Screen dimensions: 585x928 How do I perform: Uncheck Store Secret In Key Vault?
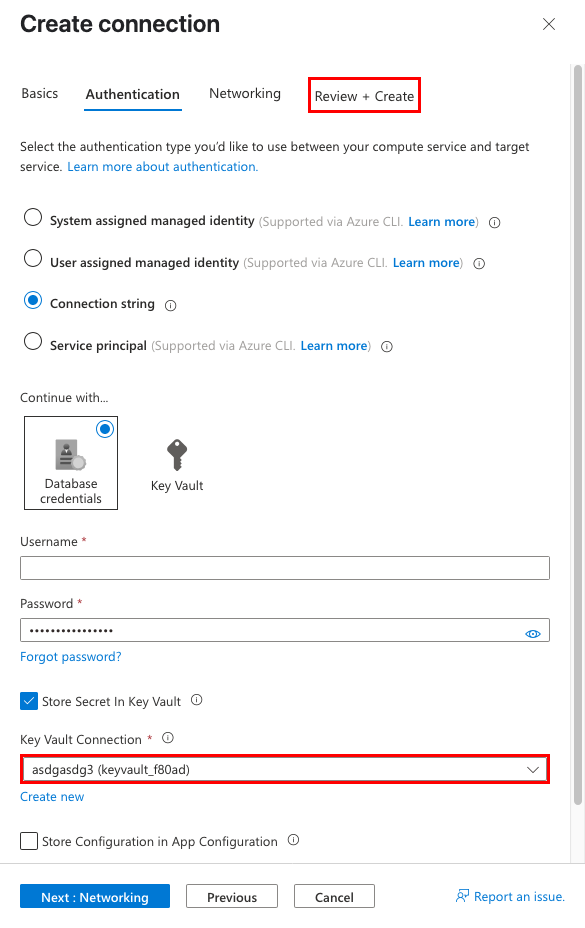pyautogui.click(x=29, y=700)
